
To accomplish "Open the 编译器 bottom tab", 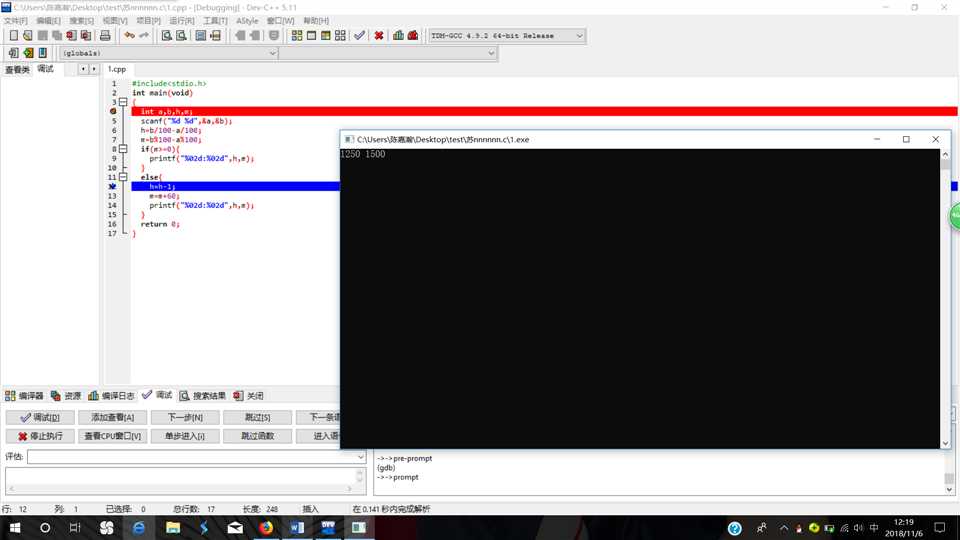I will [x=24, y=396].
